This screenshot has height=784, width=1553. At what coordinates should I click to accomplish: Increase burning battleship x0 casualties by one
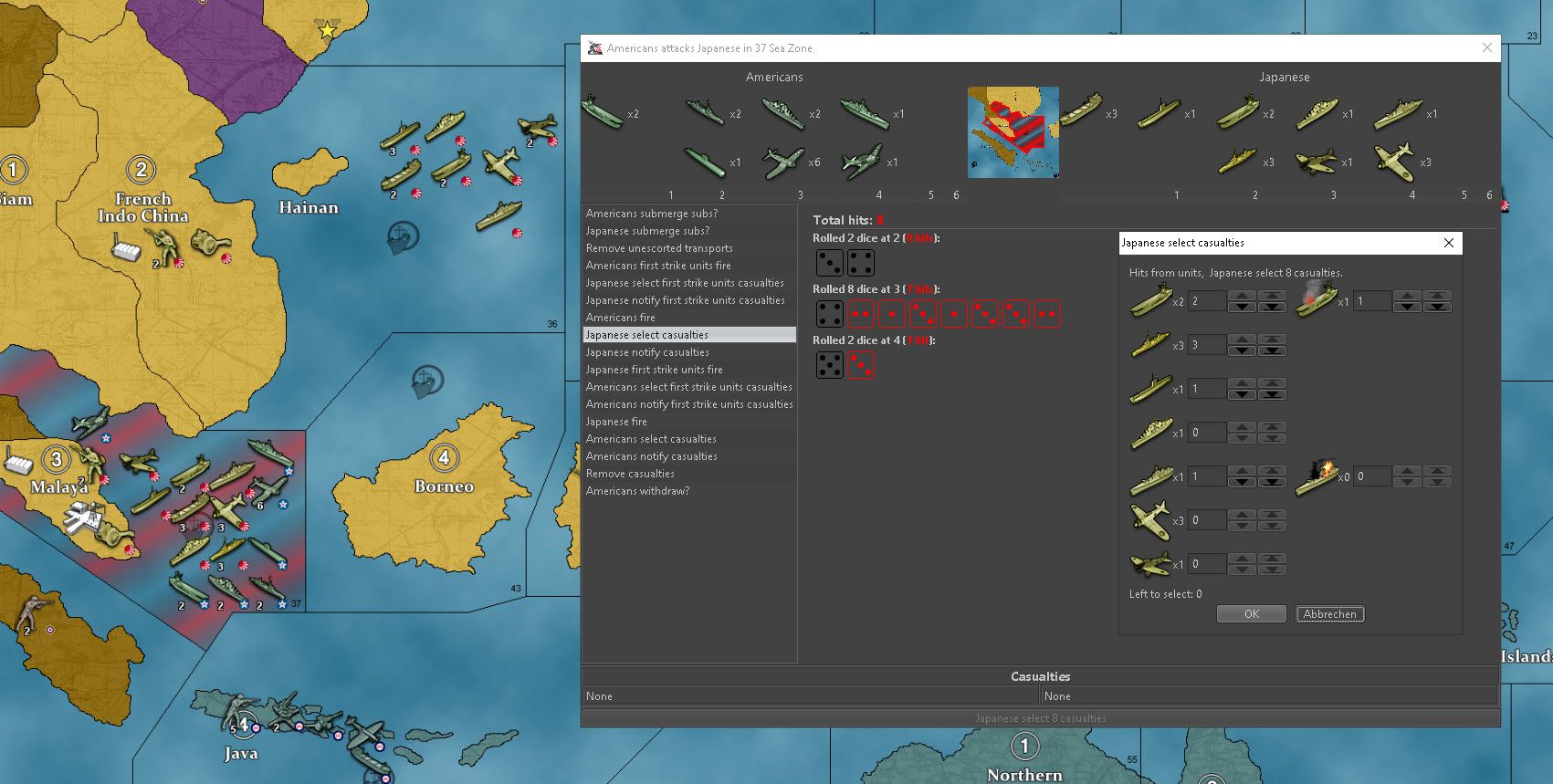(x=1407, y=471)
